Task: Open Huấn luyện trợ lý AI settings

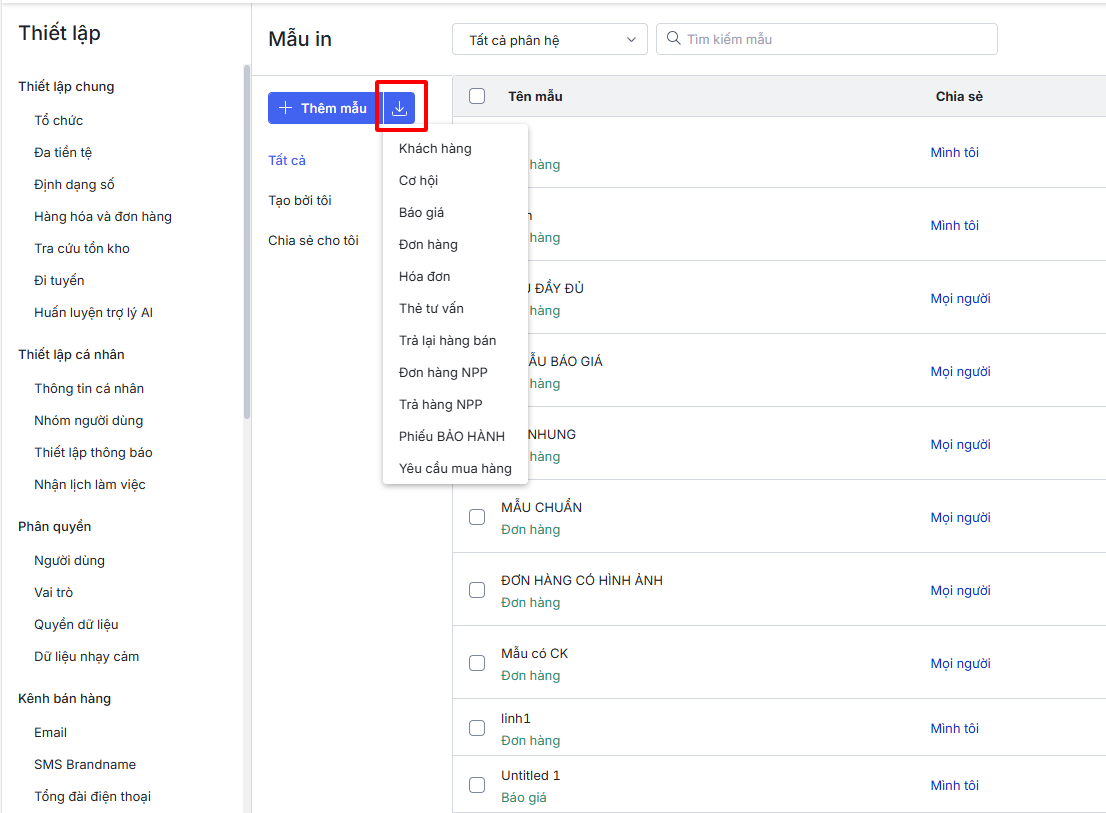Action: pyautogui.click(x=93, y=313)
